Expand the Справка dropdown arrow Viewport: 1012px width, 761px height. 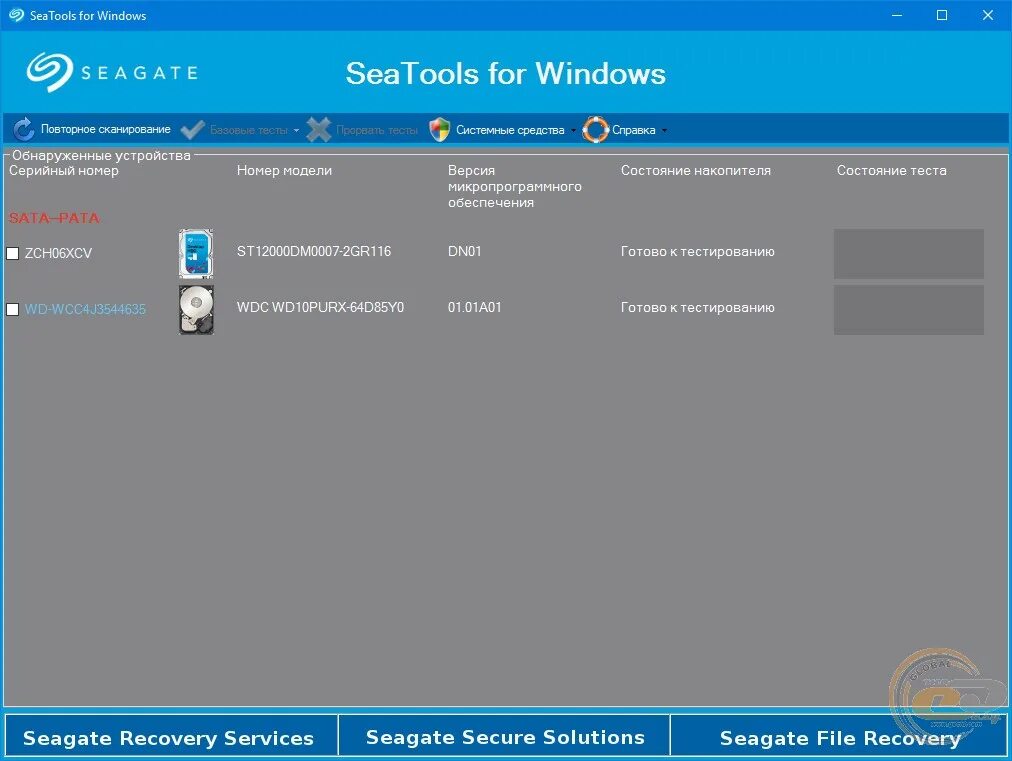point(664,130)
